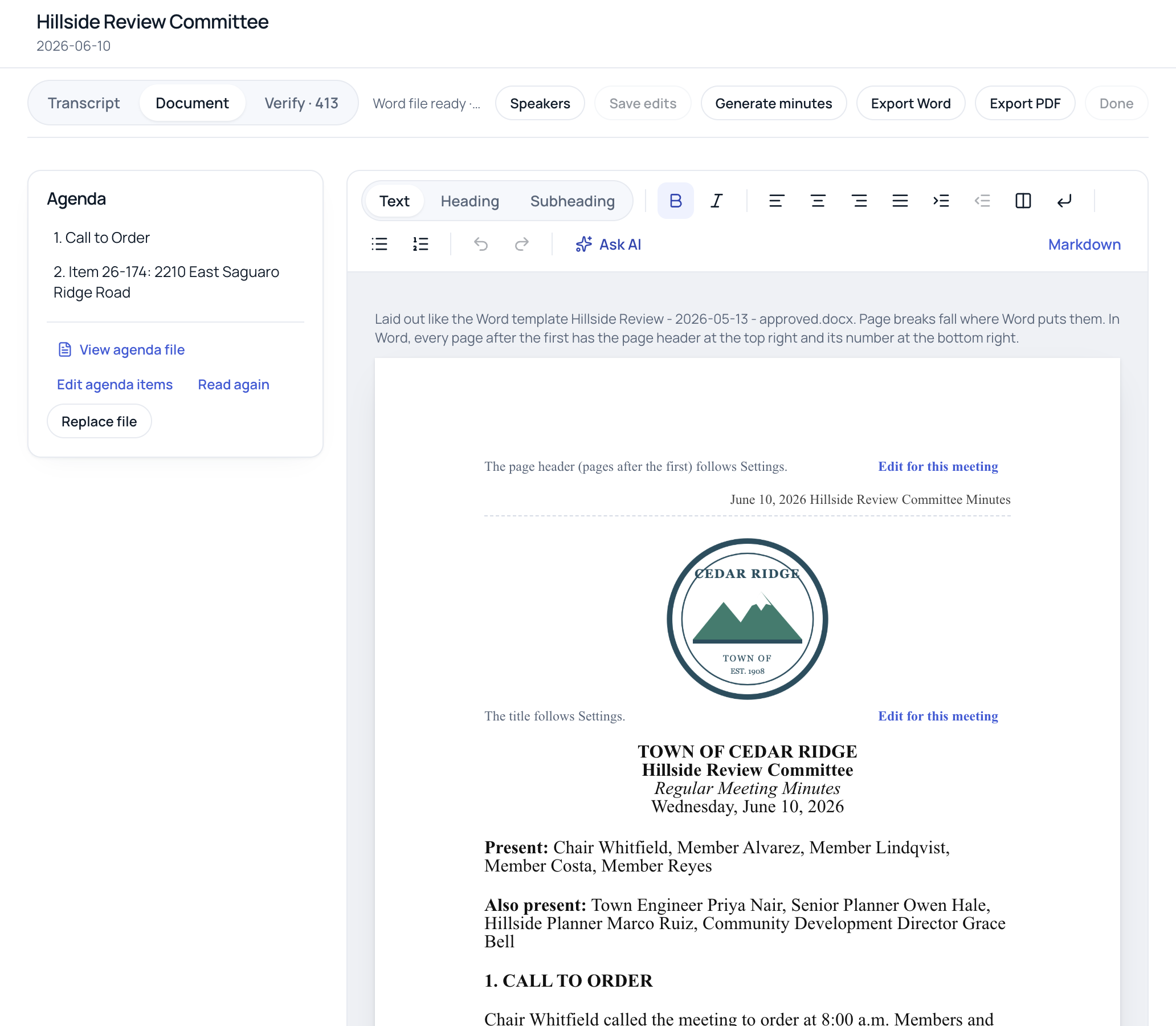Choose Heading paragraph style
This screenshot has height=1026, width=1176.
click(x=470, y=201)
